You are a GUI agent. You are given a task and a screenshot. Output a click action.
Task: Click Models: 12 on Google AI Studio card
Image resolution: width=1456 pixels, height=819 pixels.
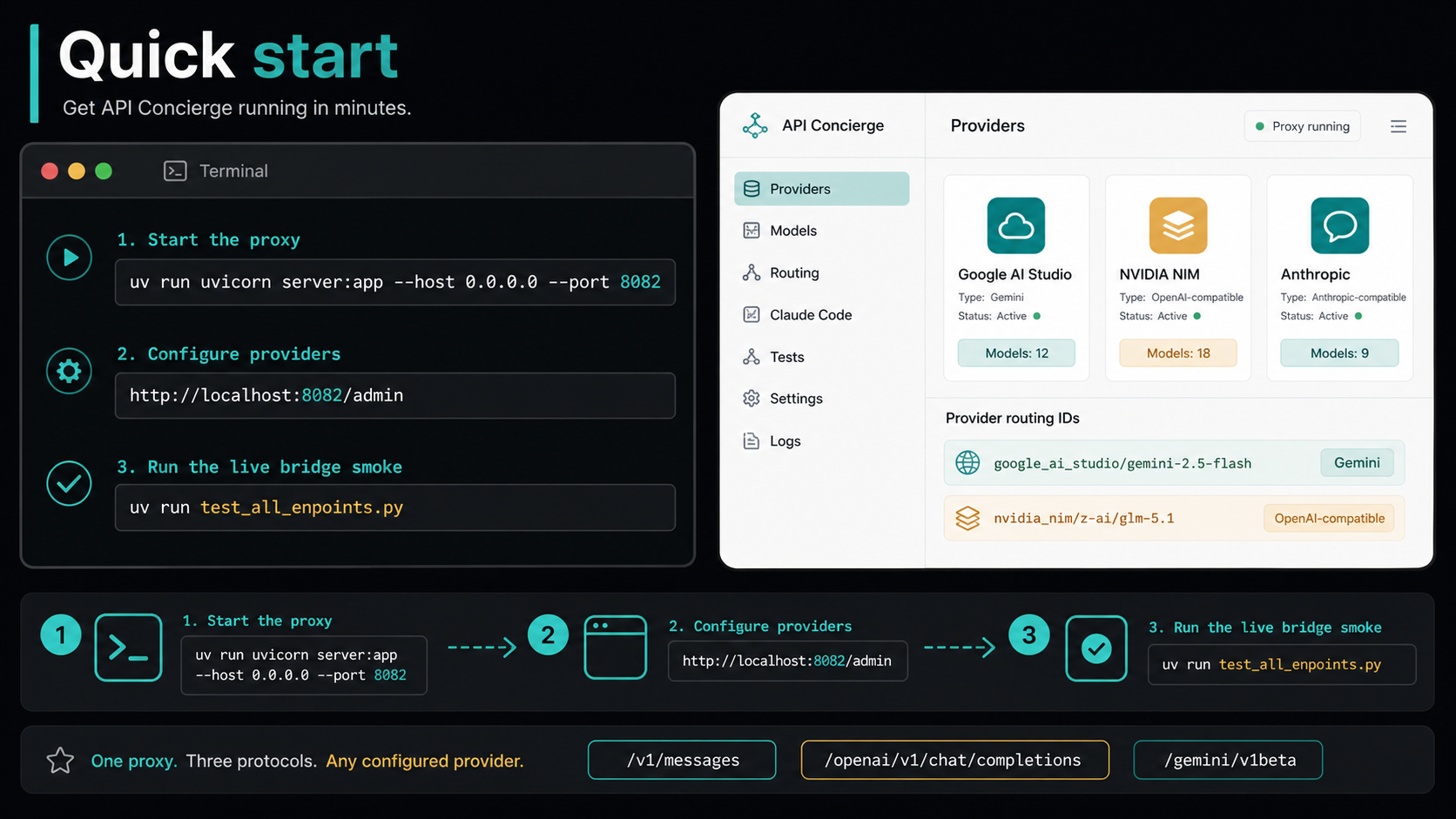(1016, 352)
